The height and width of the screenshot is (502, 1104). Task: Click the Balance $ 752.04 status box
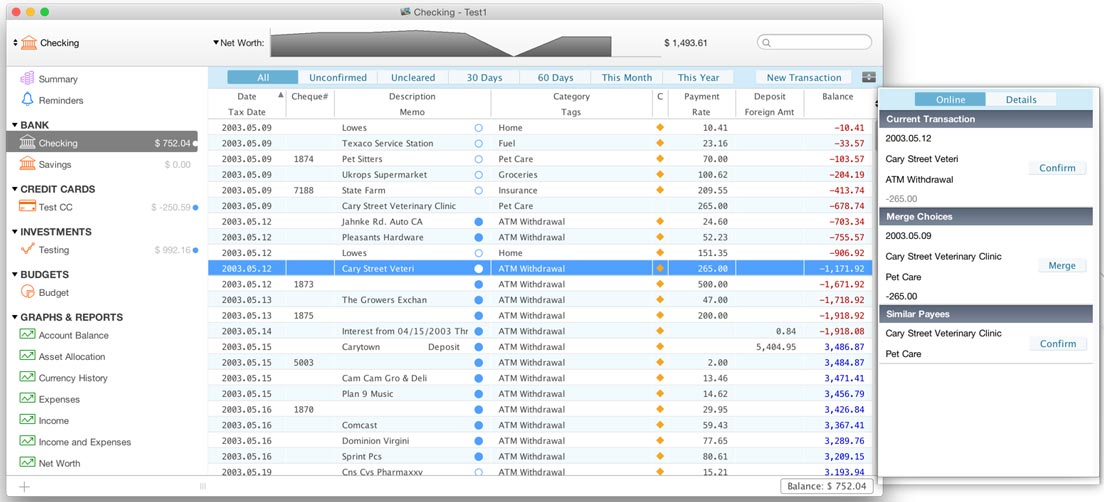coord(827,486)
